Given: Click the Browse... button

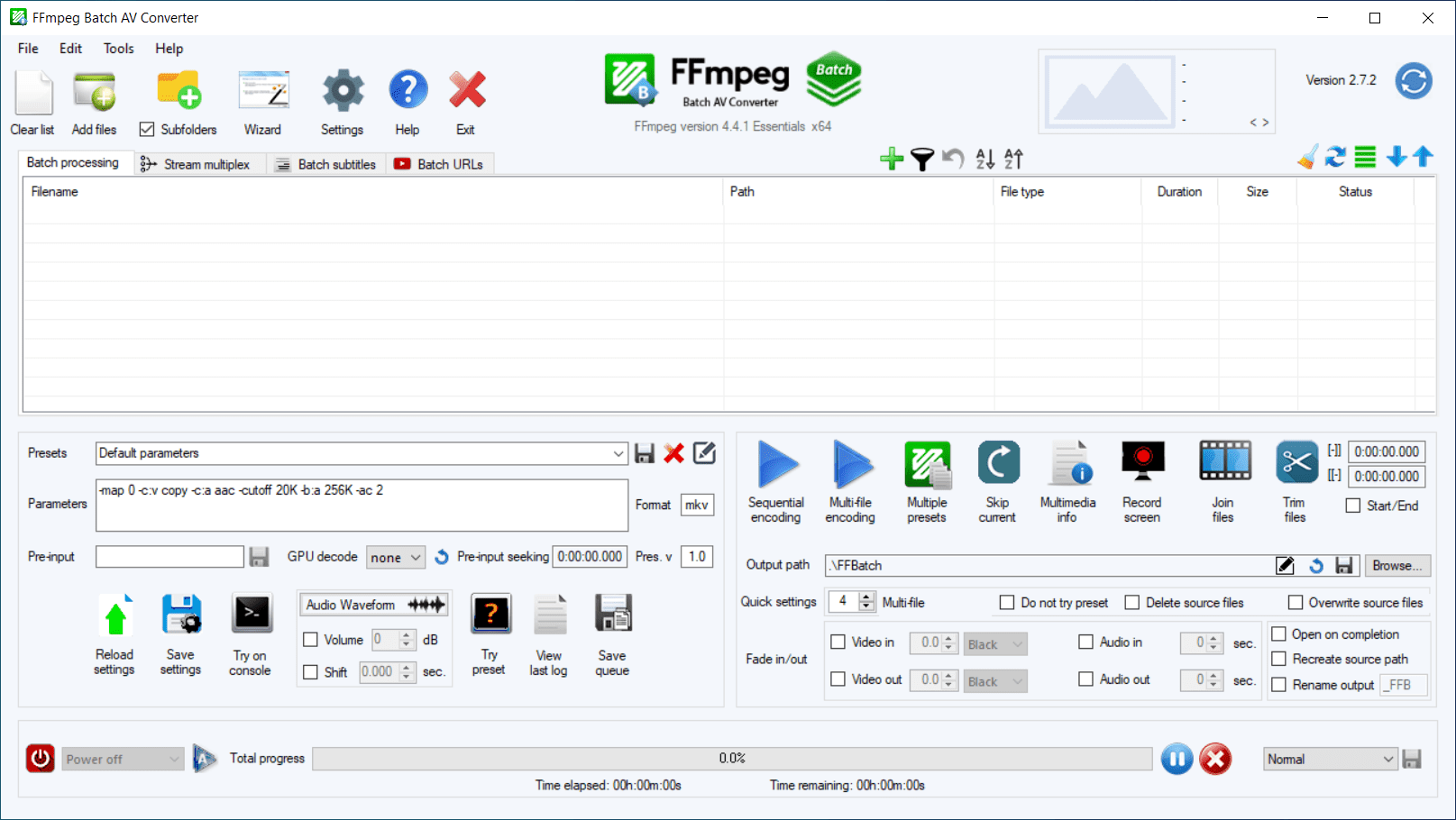Looking at the screenshot, I should click(x=1397, y=566).
